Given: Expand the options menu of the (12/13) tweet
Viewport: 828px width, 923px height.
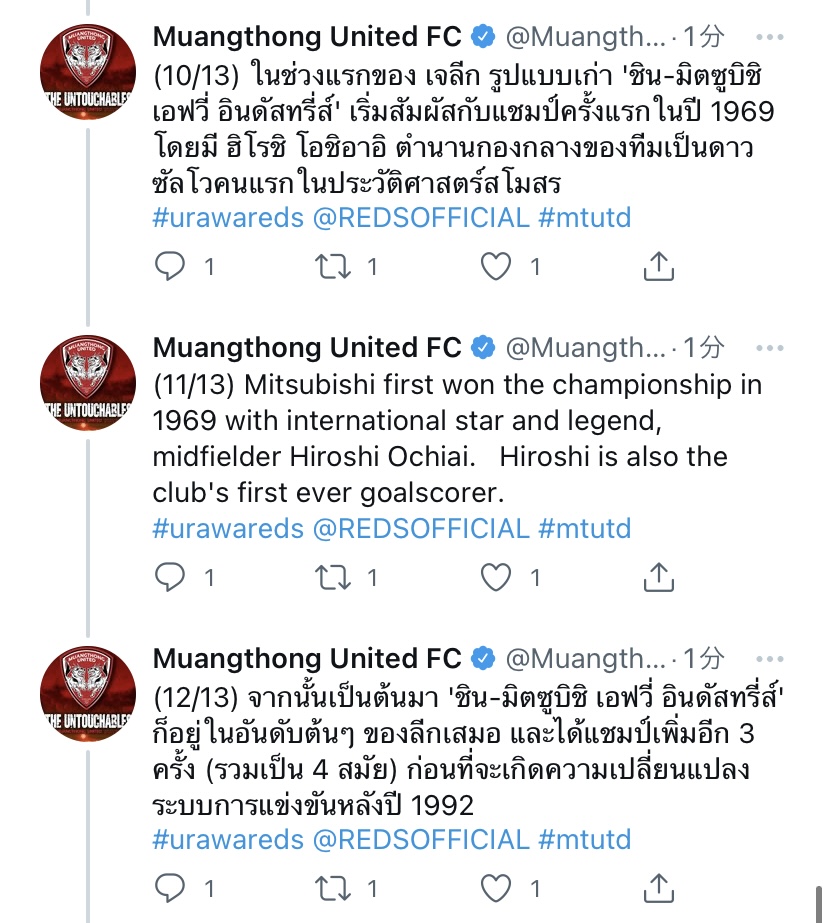Looking at the screenshot, I should [x=769, y=659].
